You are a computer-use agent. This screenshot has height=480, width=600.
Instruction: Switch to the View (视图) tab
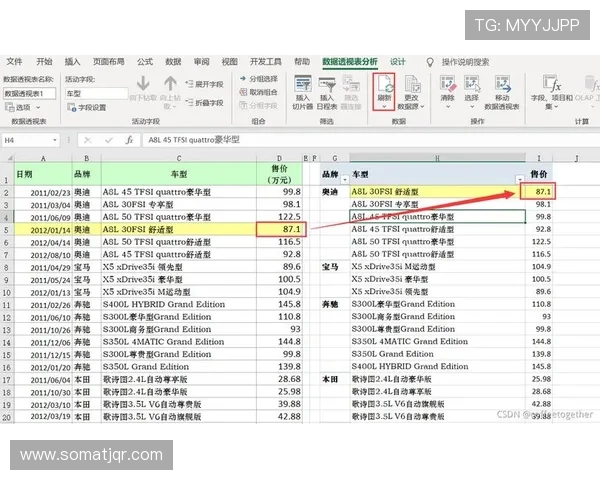click(230, 62)
